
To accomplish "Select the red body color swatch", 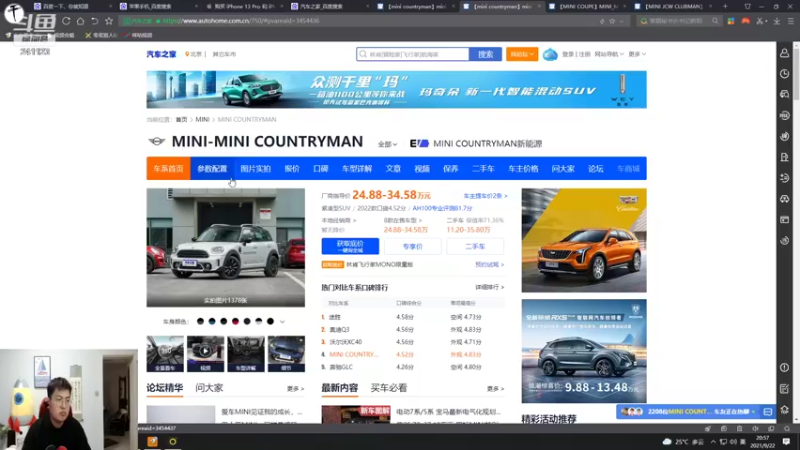I will click(235, 321).
